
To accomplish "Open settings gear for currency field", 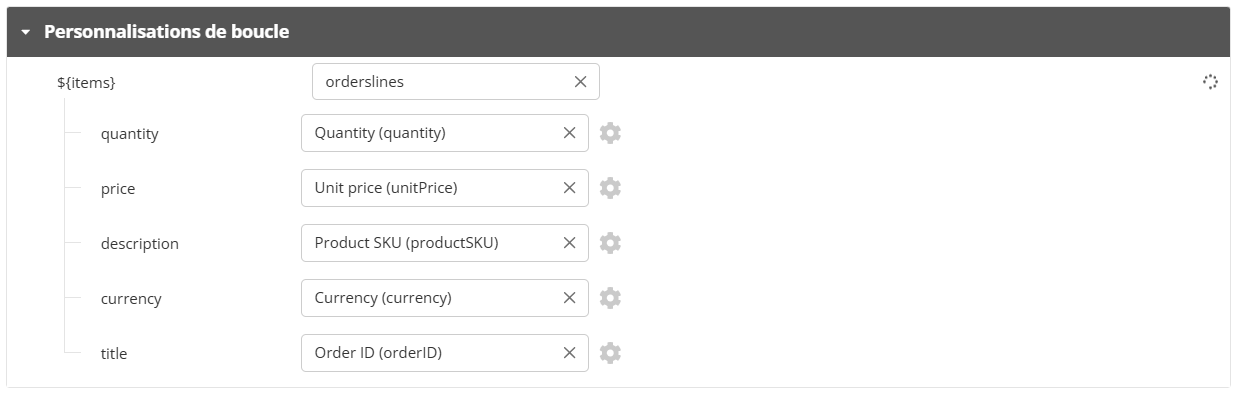I will pyautogui.click(x=610, y=298).
